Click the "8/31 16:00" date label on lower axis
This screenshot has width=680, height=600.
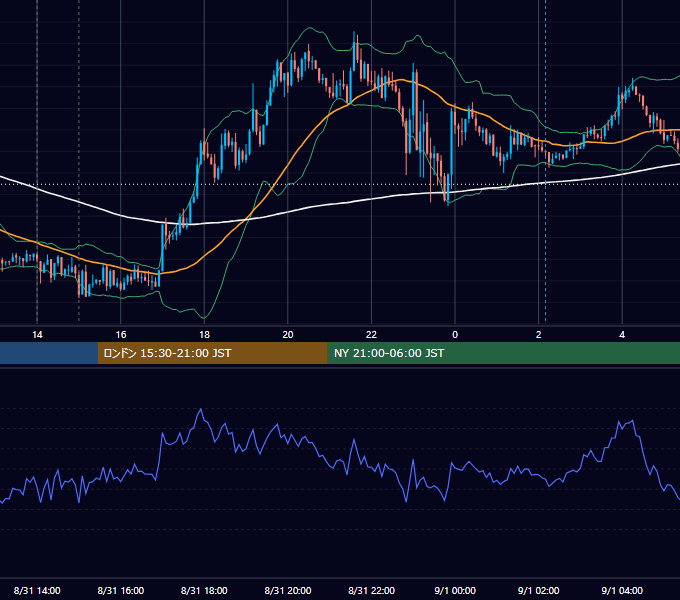(x=121, y=590)
